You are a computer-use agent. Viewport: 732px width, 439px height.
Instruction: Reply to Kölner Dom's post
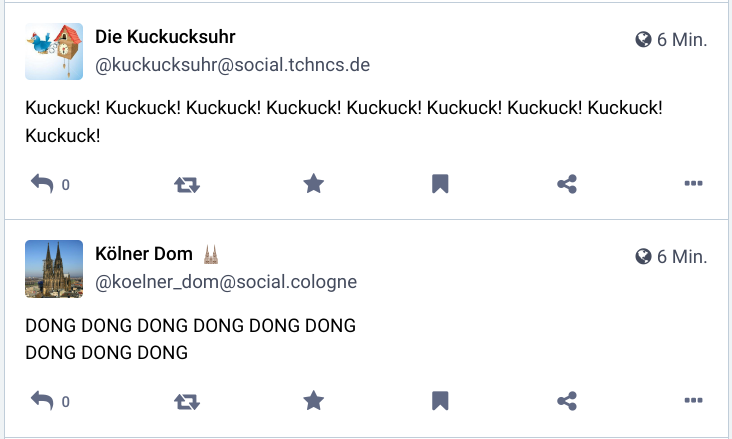click(42, 401)
